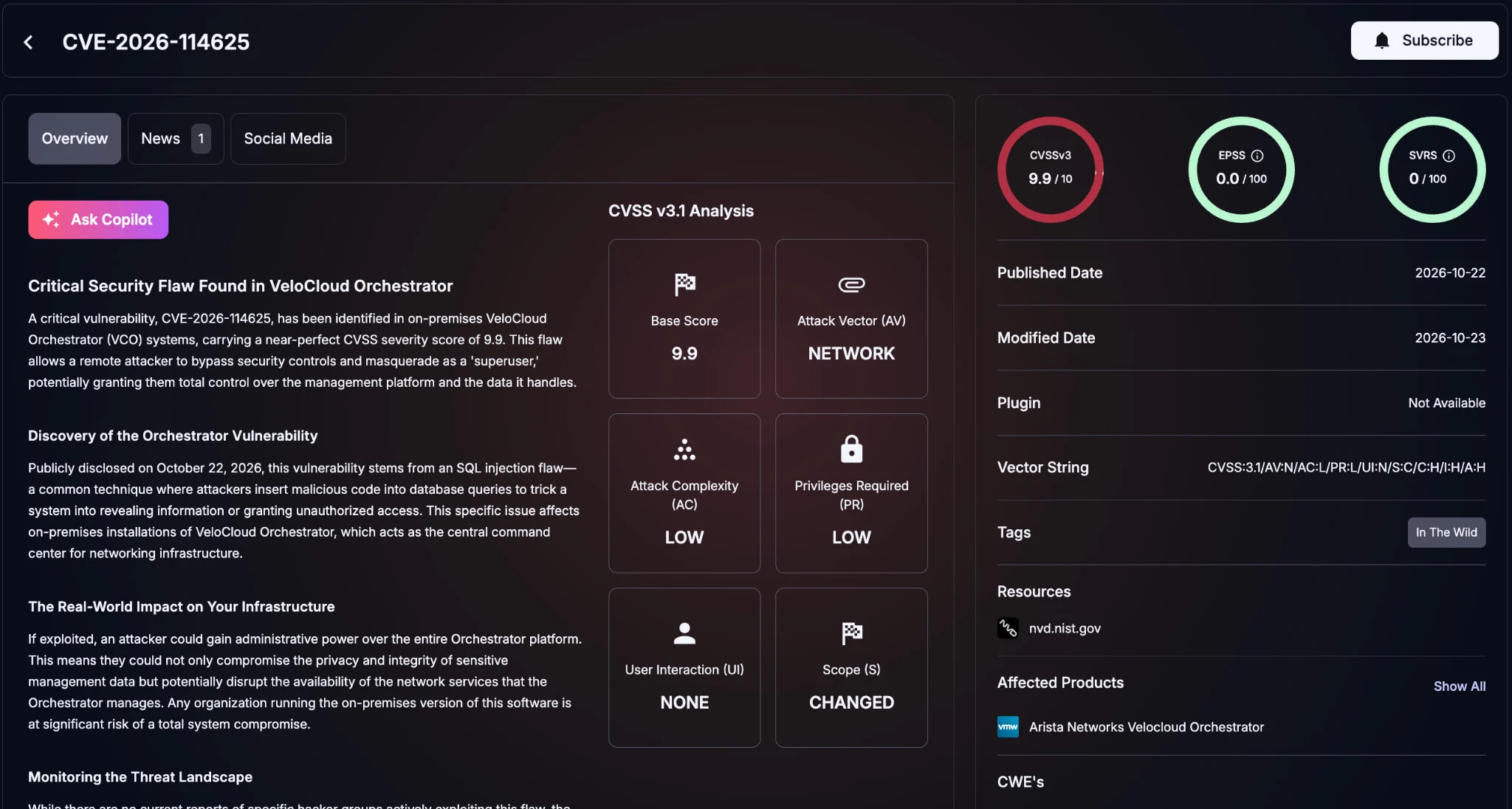Click the Attack Complexity dots icon

pos(684,450)
